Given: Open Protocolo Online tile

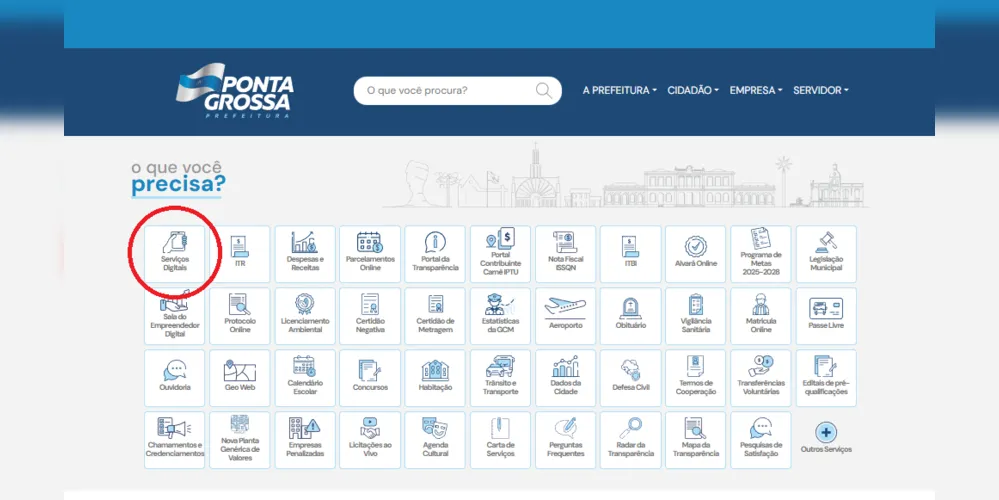Looking at the screenshot, I should 240,316.
